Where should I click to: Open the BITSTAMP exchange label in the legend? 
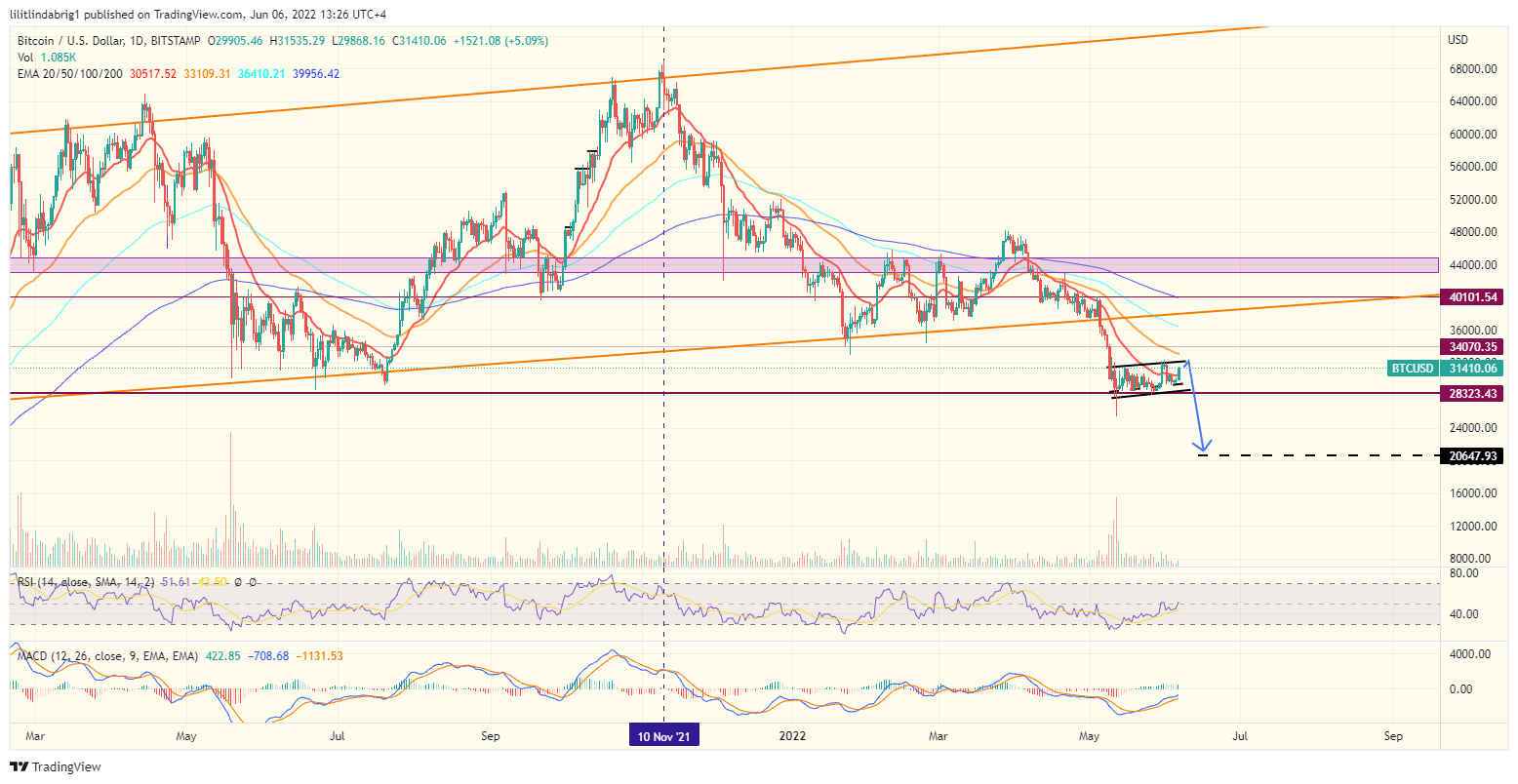tap(175, 41)
